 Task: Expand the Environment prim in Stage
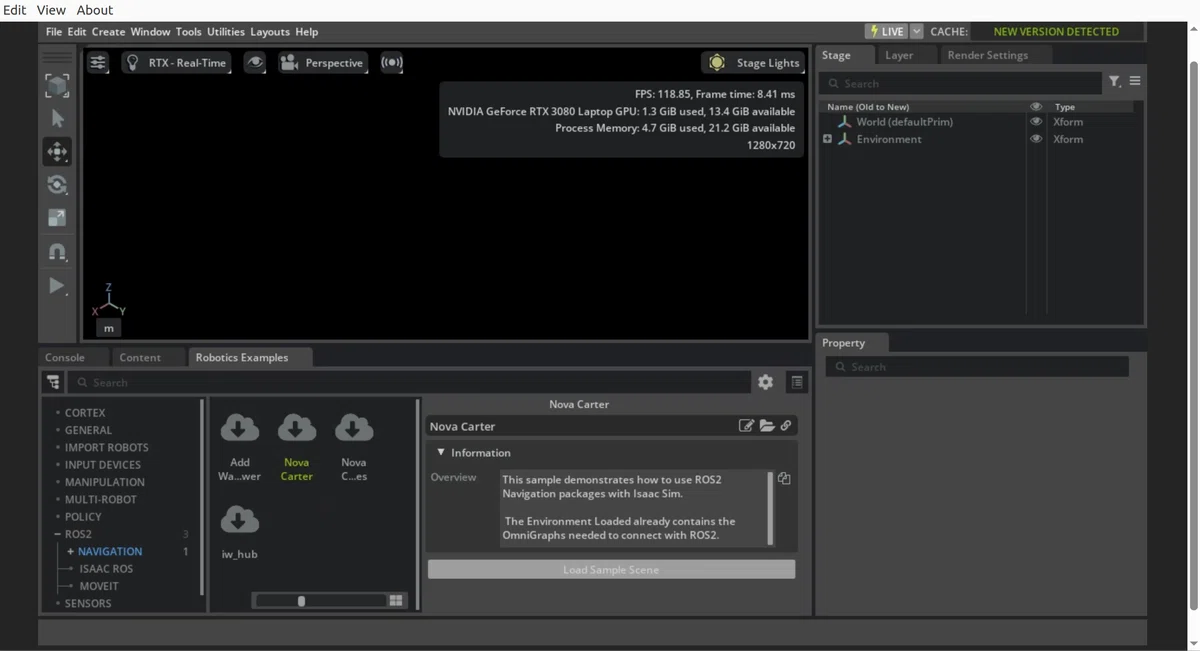coord(827,139)
